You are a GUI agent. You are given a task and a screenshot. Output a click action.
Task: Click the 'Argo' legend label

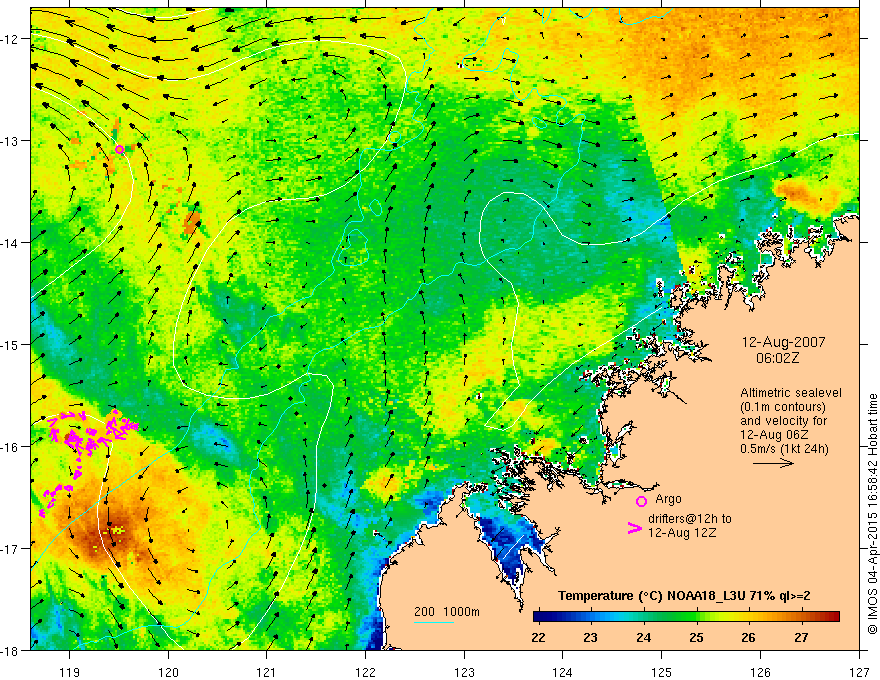668,499
